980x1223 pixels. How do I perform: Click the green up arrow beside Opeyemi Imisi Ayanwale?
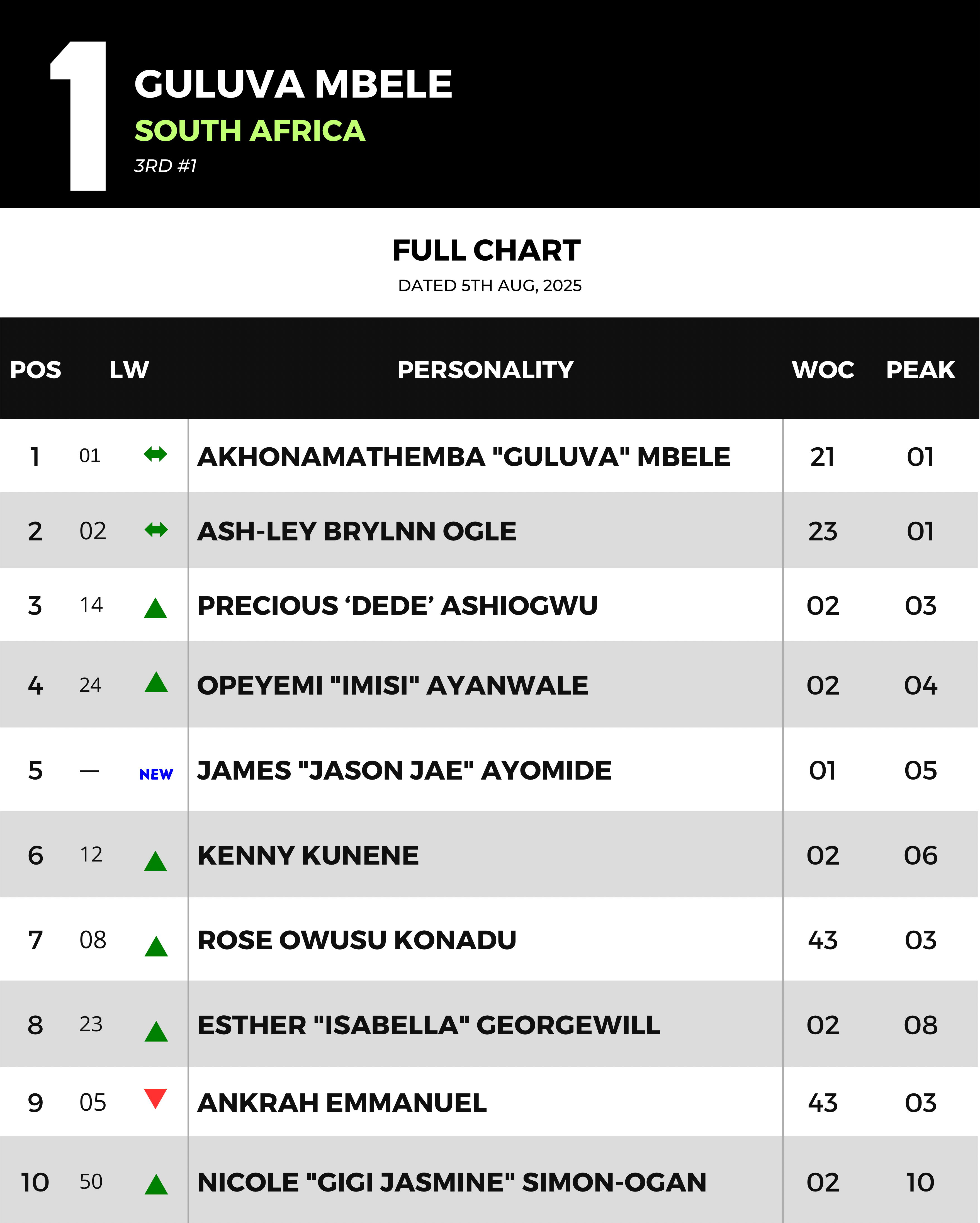(x=156, y=682)
